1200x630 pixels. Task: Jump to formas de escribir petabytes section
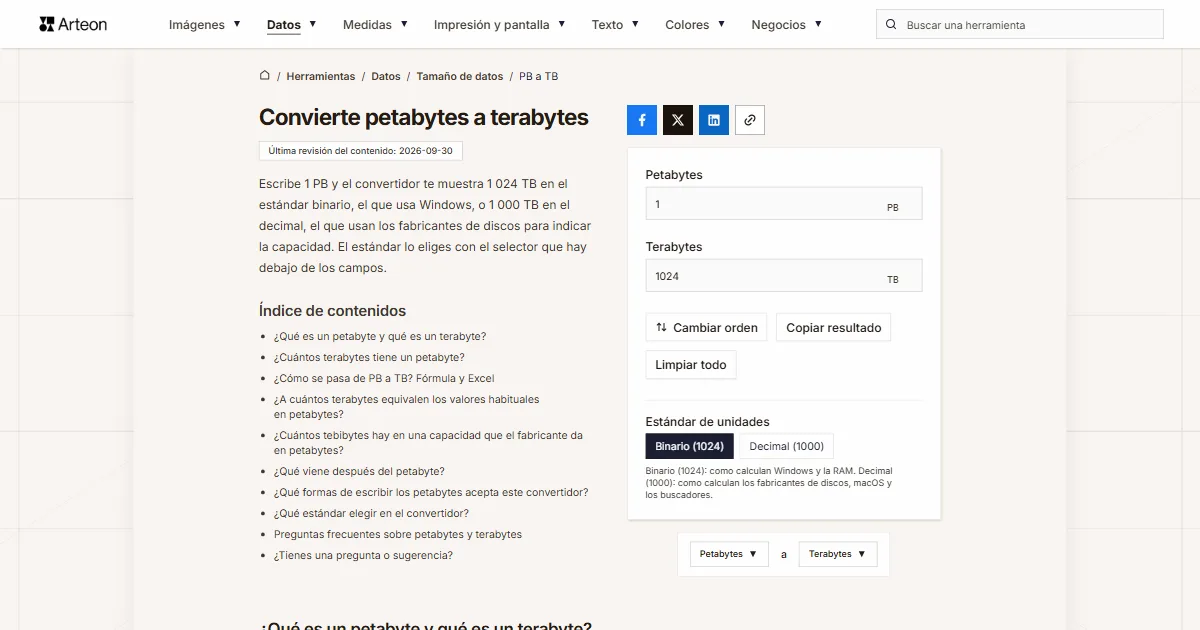431,492
